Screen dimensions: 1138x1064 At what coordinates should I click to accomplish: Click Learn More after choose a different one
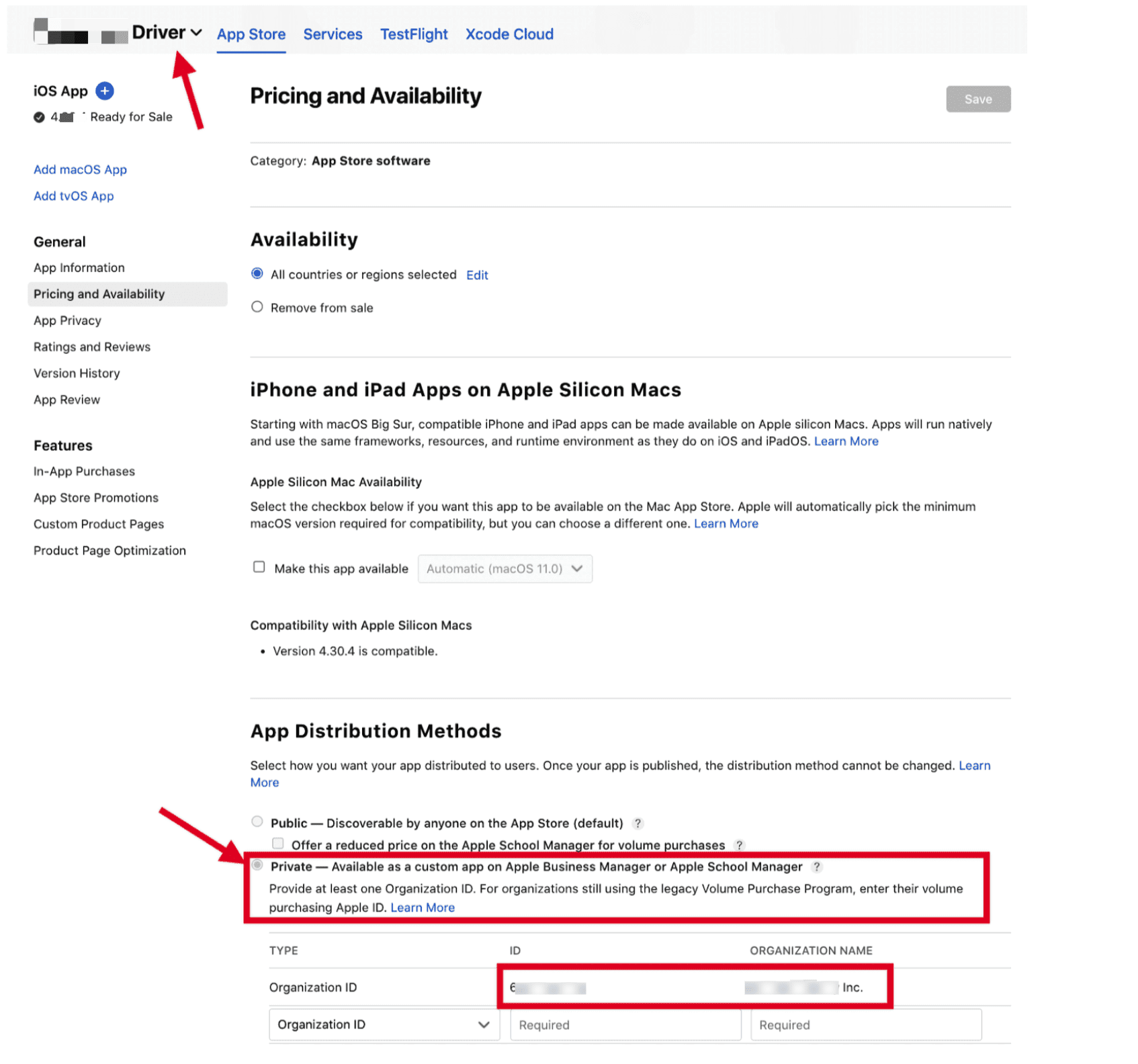click(x=726, y=523)
